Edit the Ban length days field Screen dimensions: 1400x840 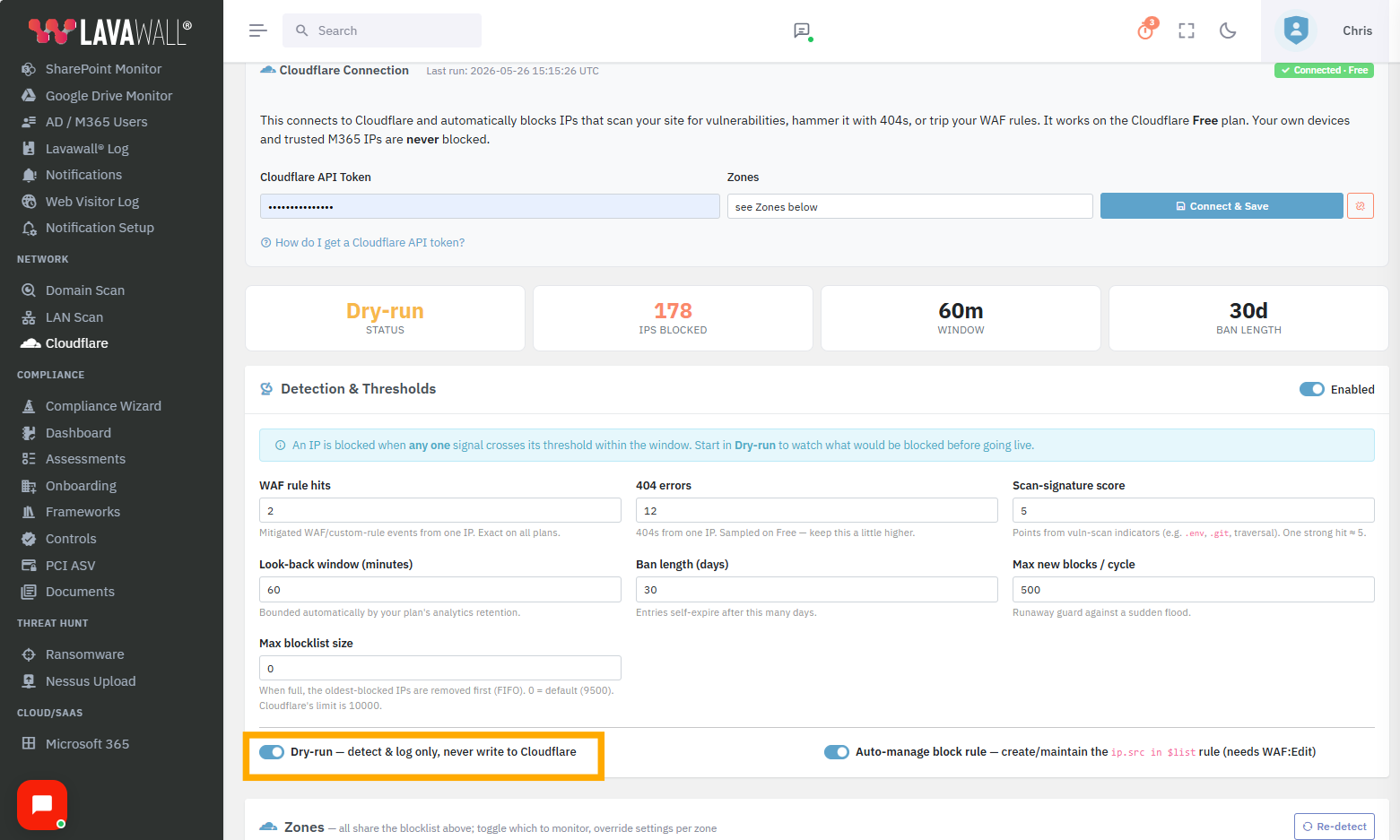(817, 589)
